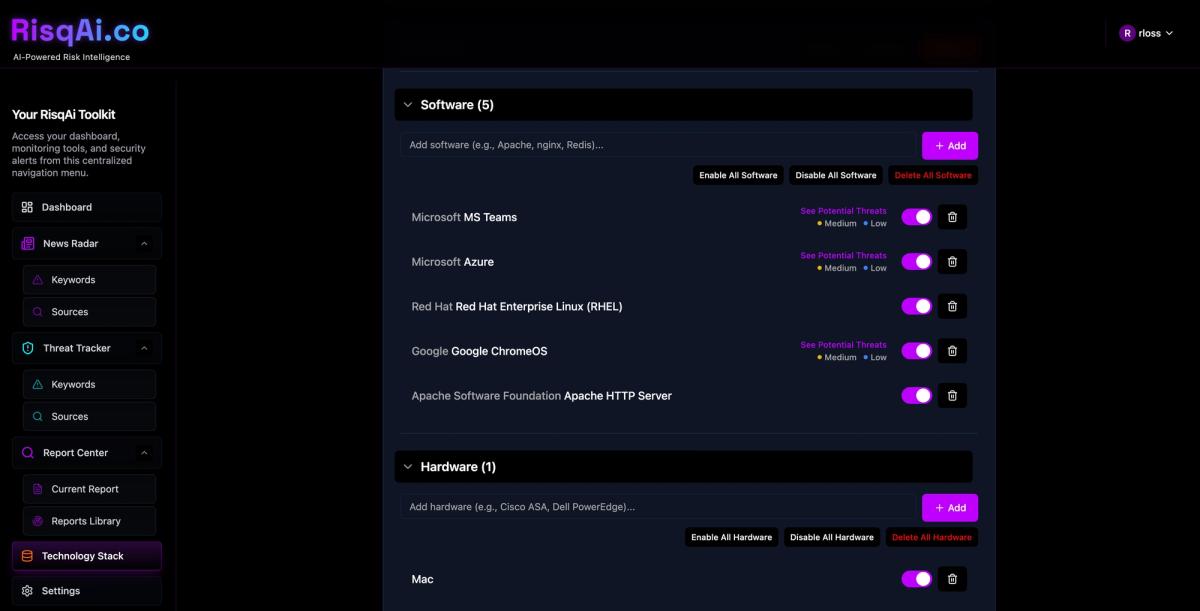Viewport: 1200px width, 611px height.
Task: Click the RisqAi.co logo
Action: pos(80,31)
